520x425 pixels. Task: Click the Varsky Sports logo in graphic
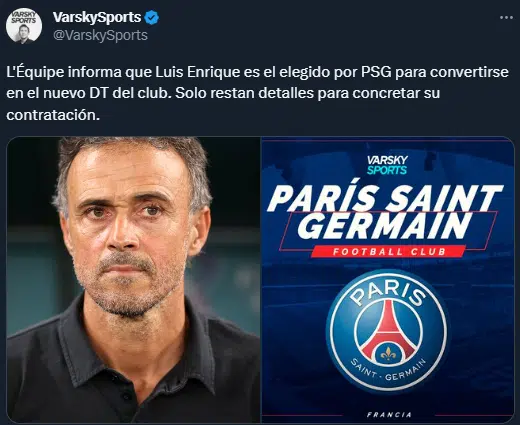387,165
